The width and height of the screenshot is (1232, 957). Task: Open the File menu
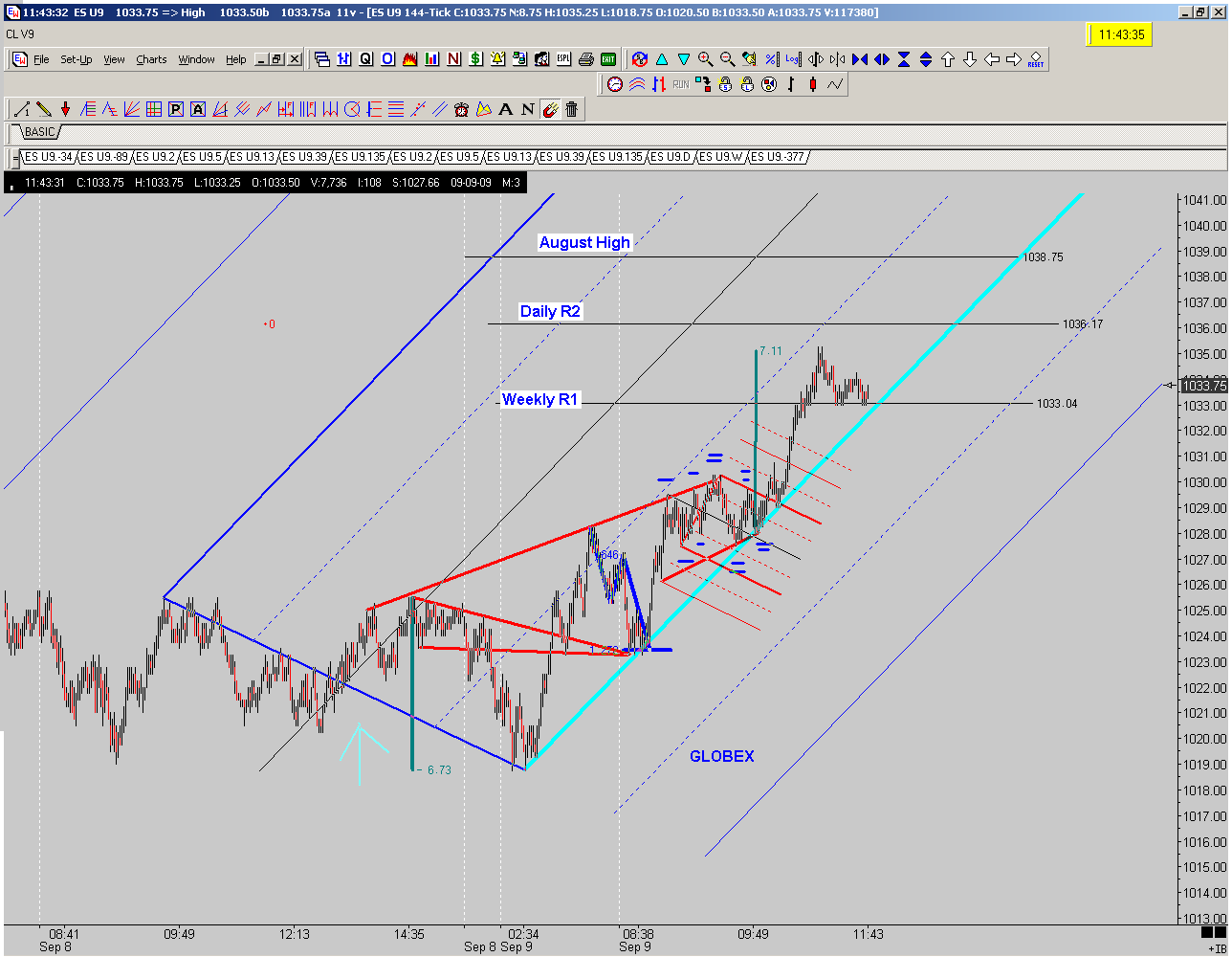[41, 59]
